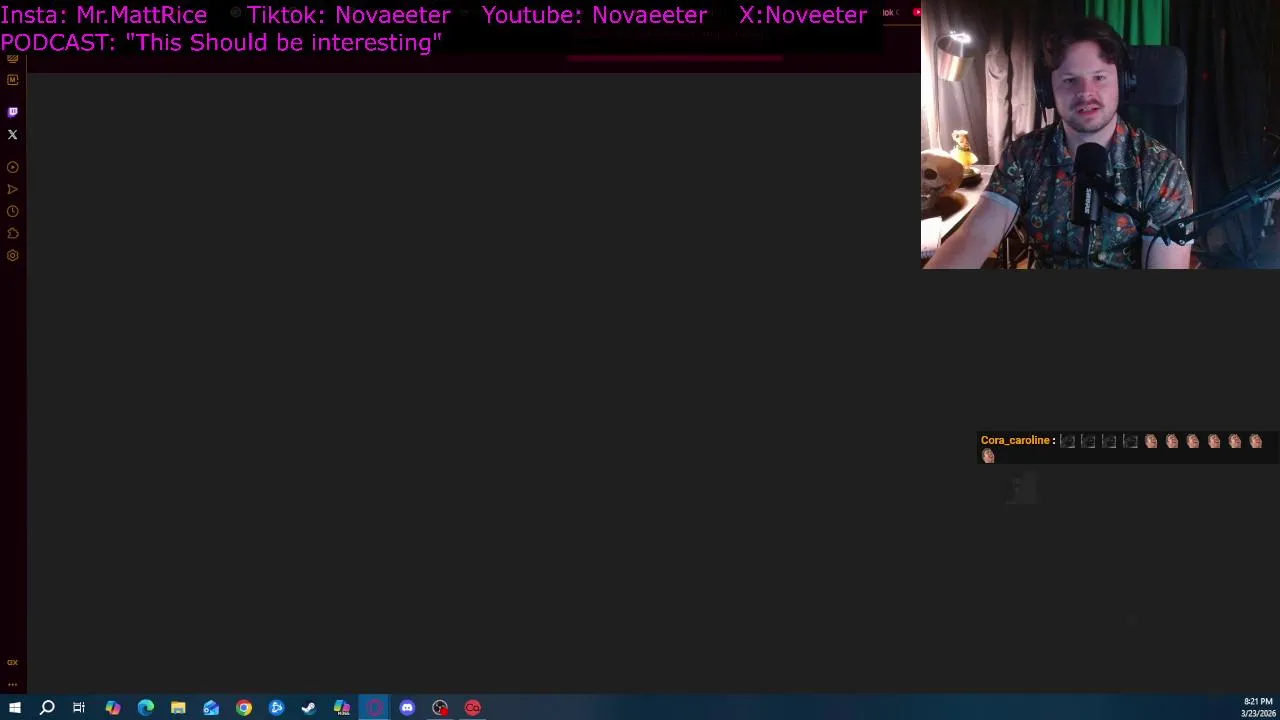This screenshot has height=720, width=1280.
Task: Open Microsoft 365 app in the taskbar
Action: coord(342,708)
